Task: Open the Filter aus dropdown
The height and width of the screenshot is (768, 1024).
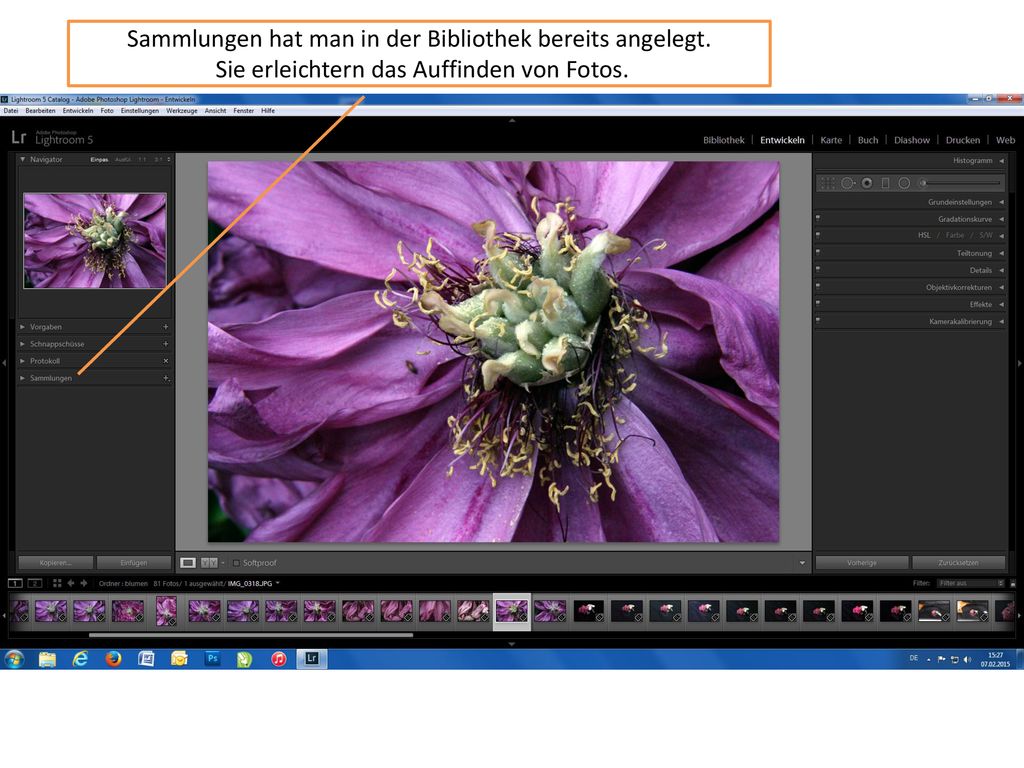Action: pos(970,583)
